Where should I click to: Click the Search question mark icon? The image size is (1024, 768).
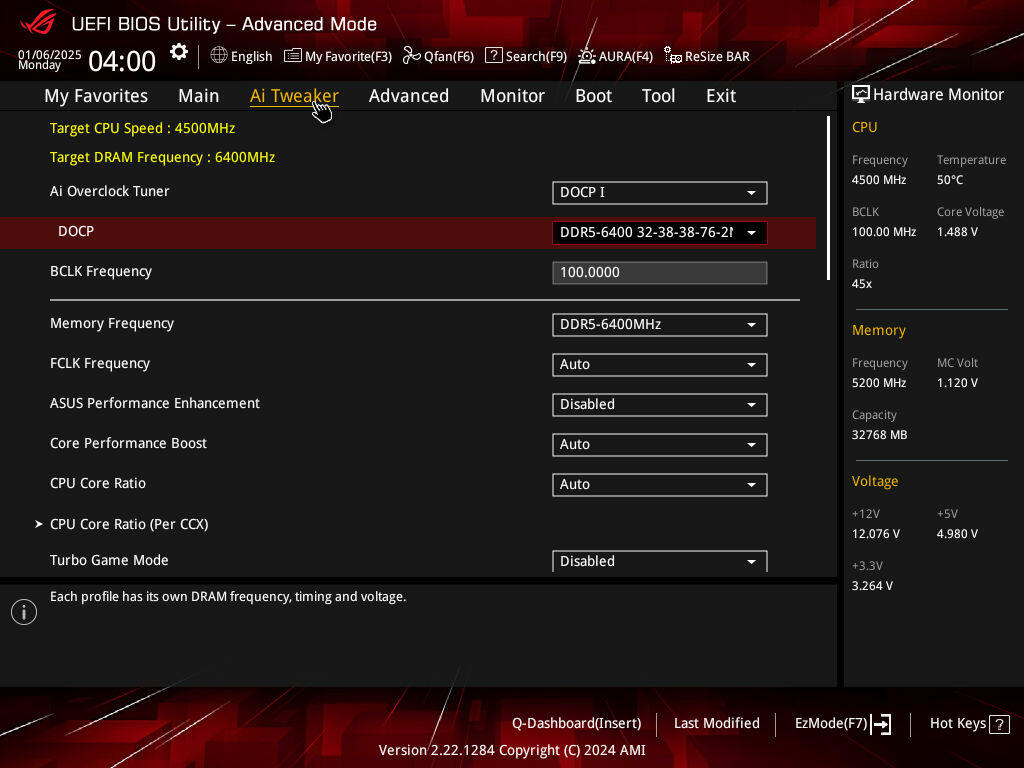[x=494, y=56]
